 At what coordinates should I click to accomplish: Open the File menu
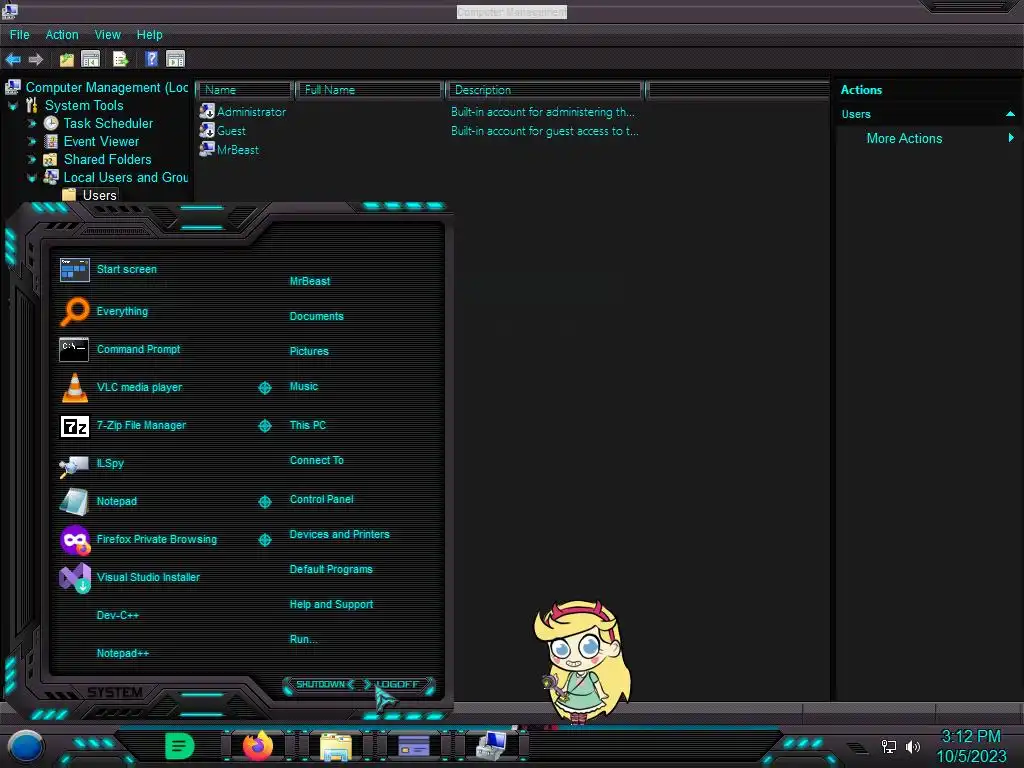[20, 35]
